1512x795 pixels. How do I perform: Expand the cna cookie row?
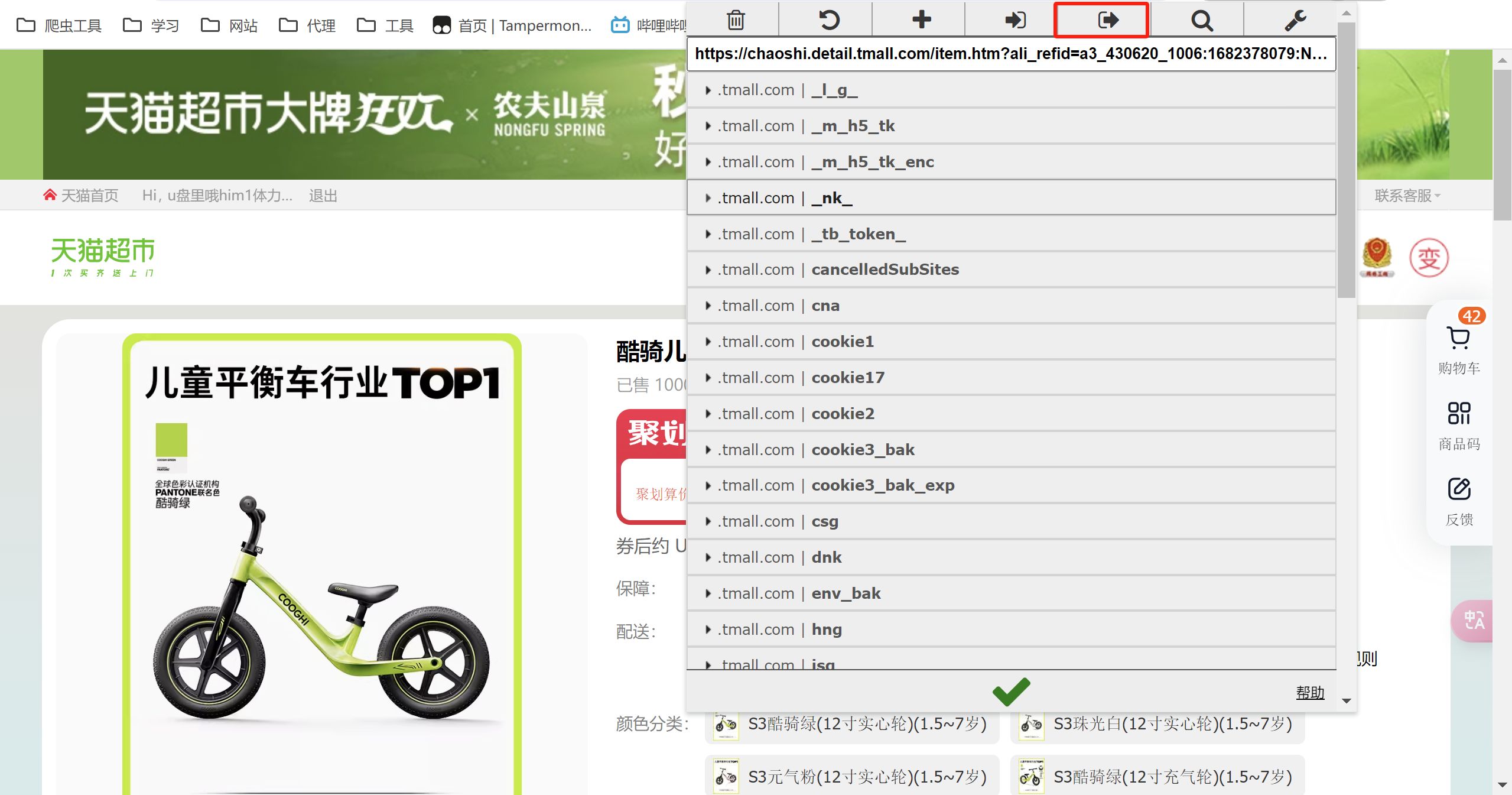[1011, 306]
